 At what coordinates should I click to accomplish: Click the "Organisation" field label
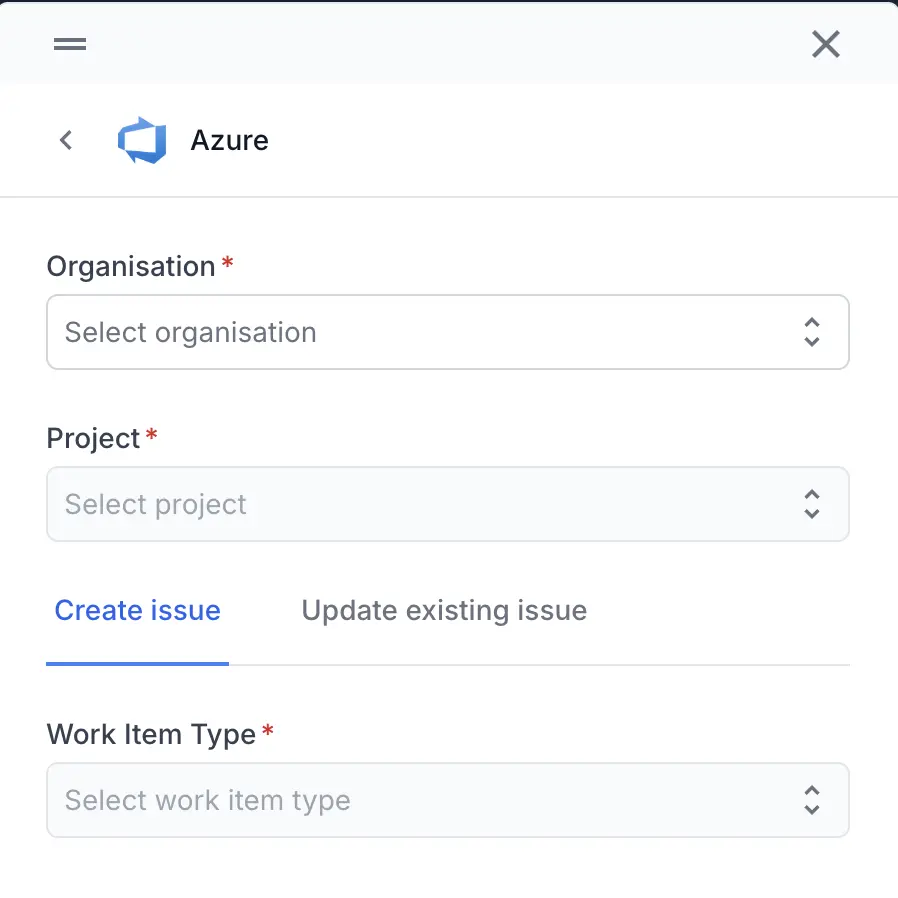click(x=131, y=267)
